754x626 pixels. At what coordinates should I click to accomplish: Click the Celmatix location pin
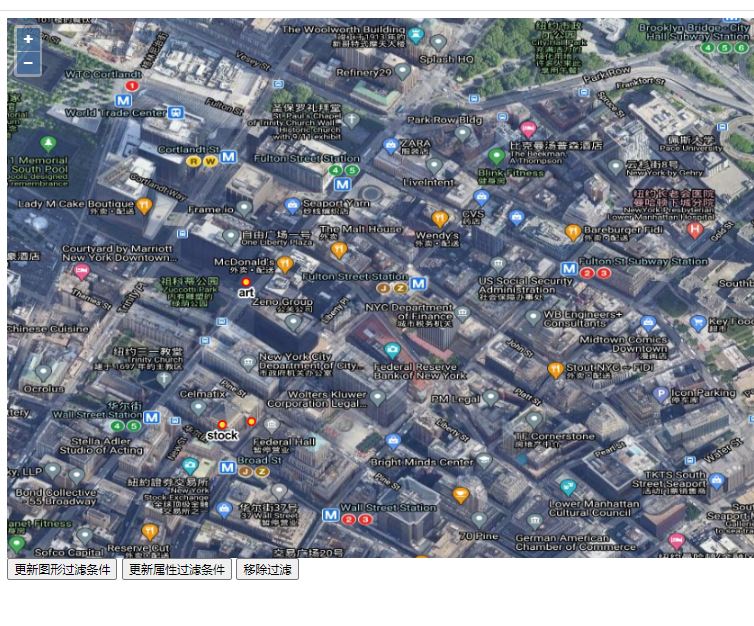point(198,408)
